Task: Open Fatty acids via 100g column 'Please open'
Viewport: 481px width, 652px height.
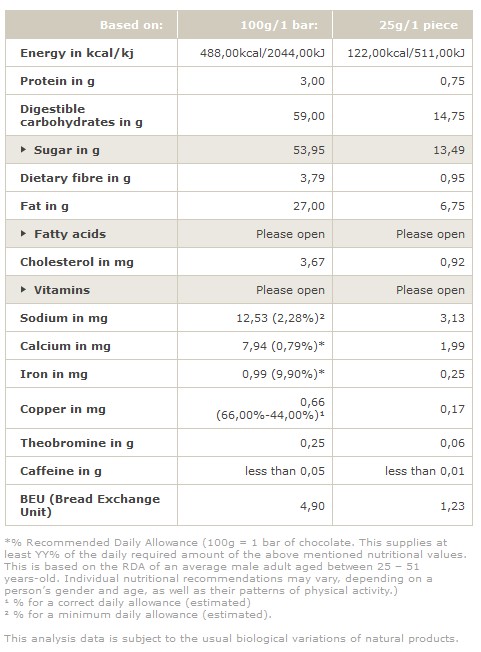Action: pyautogui.click(x=290, y=234)
